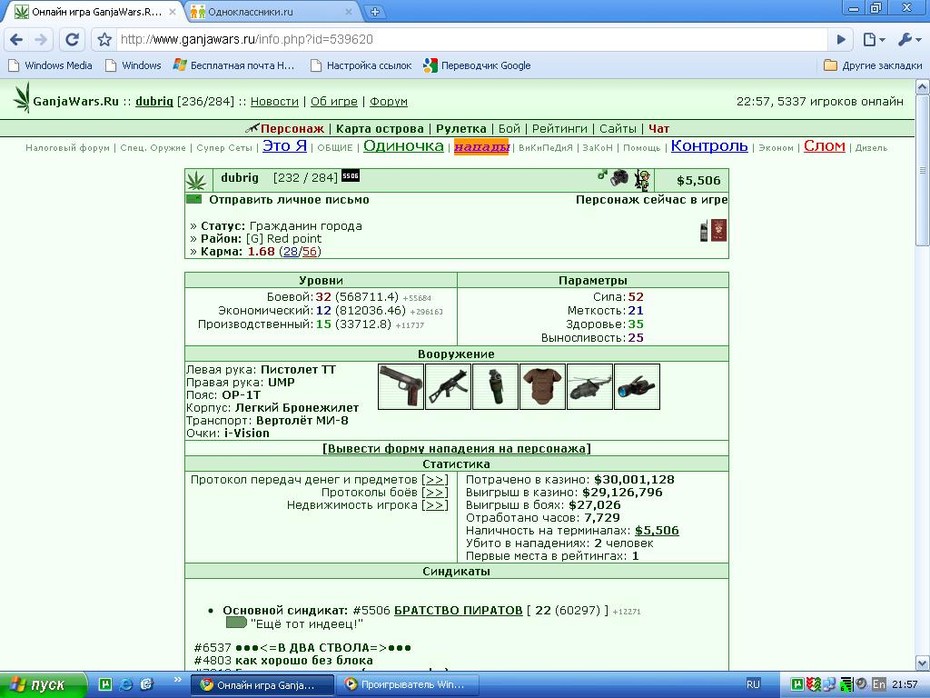This screenshot has height=698, width=930.
Task: Open the page control menu dropdown
Action: pyautogui.click(x=874, y=40)
